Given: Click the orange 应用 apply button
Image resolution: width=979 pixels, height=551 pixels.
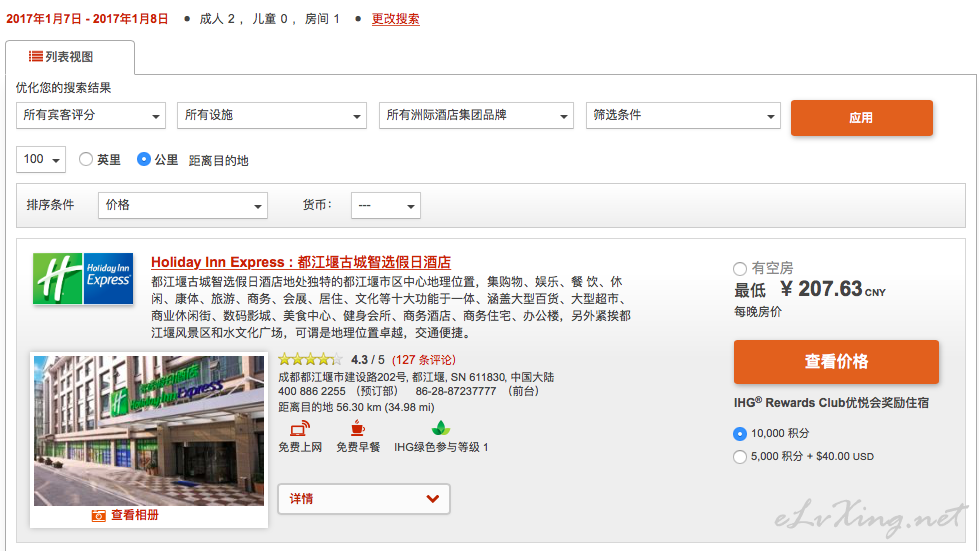Looking at the screenshot, I should click(x=862, y=118).
